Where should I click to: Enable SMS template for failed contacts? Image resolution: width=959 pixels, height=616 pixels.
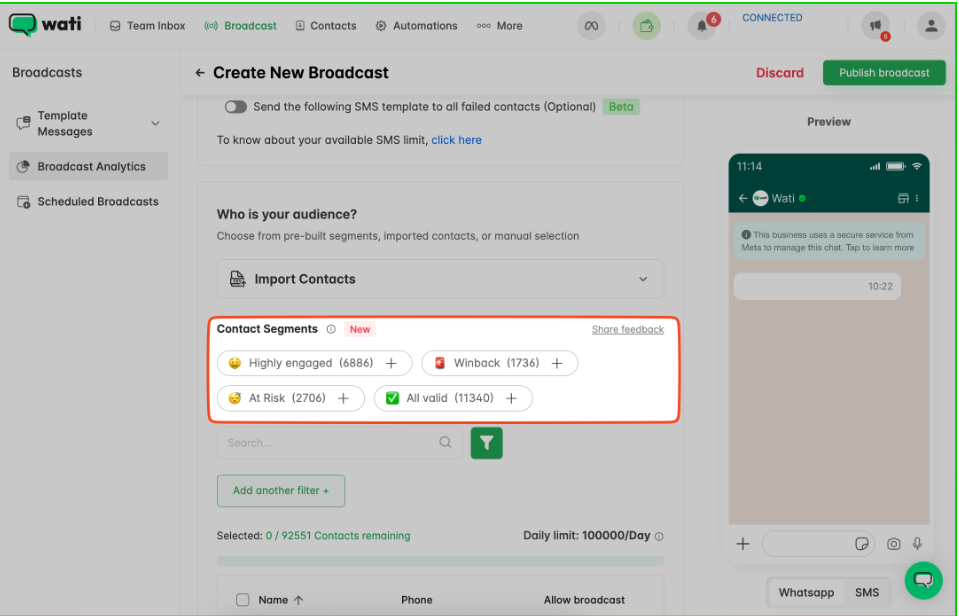point(235,107)
